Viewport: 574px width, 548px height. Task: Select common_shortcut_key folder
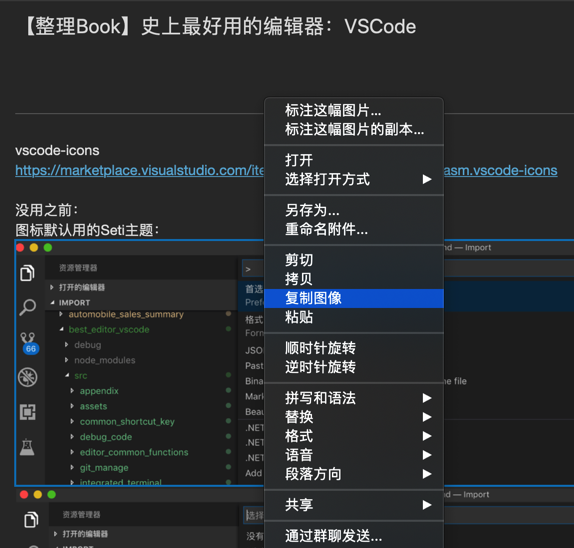(x=127, y=421)
